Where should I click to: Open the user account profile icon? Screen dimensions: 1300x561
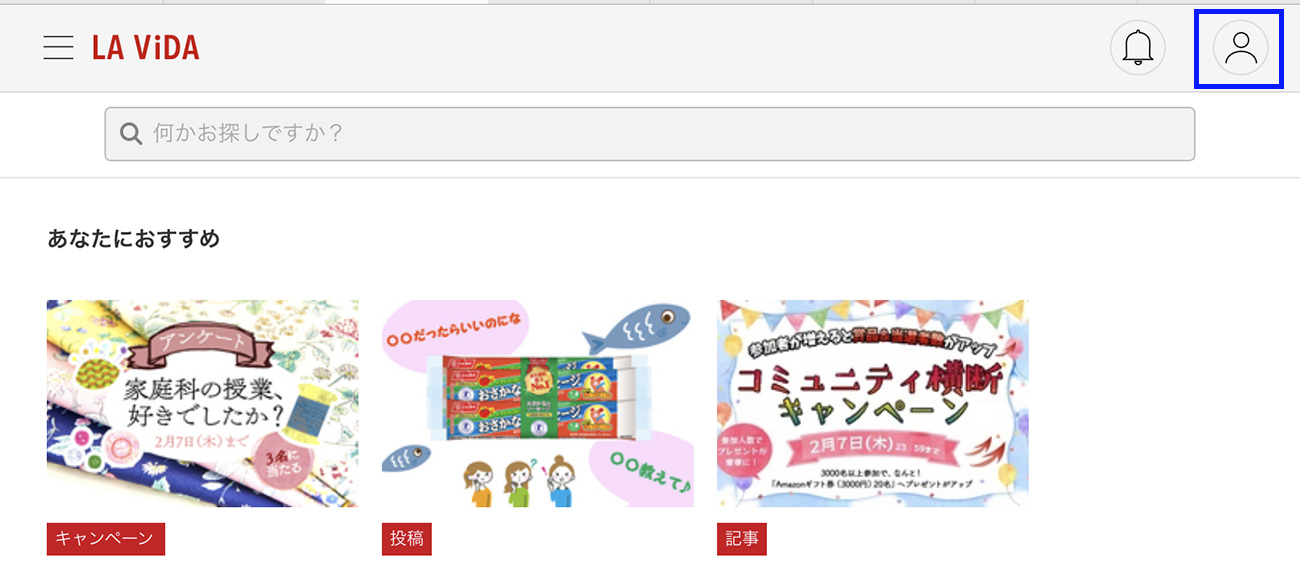1240,47
